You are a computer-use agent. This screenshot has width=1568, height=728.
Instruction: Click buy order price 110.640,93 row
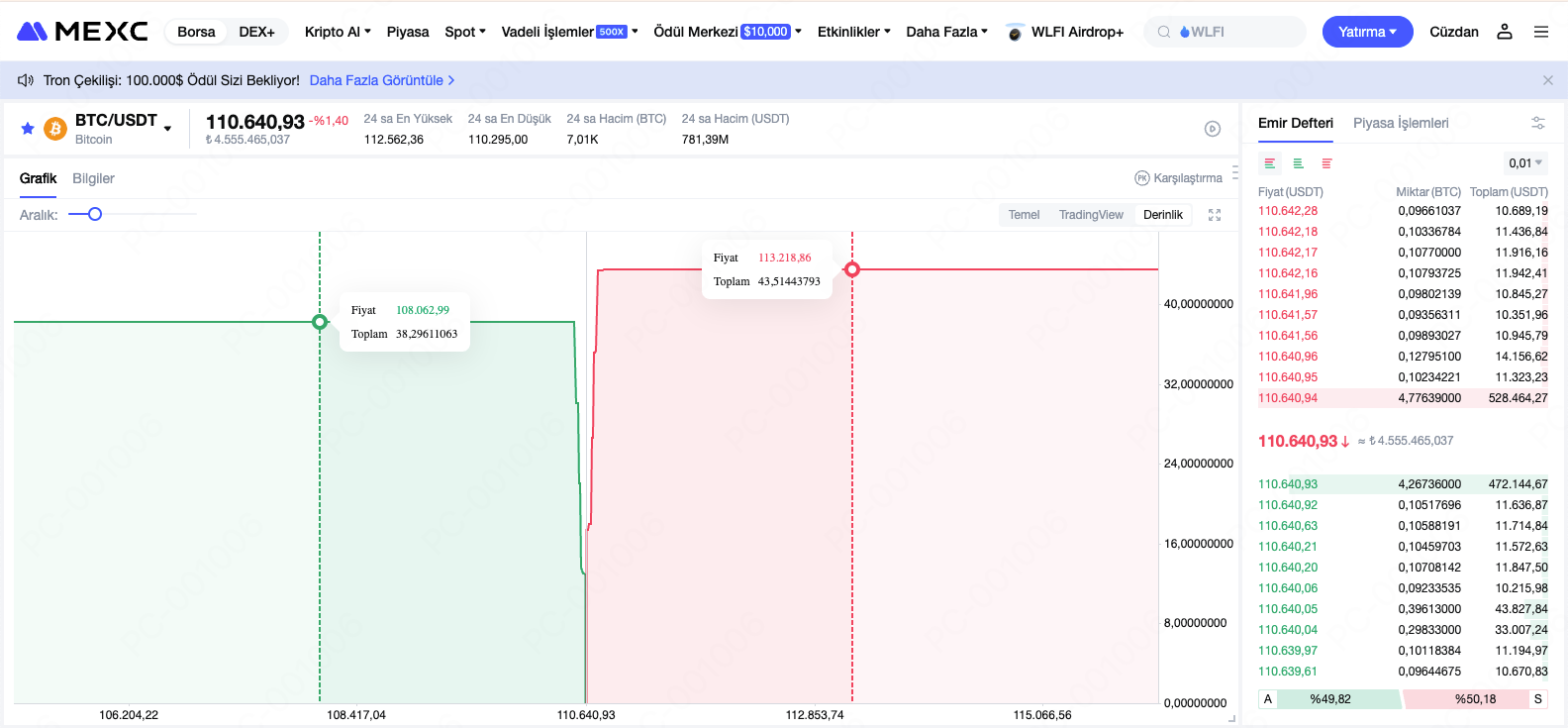tap(1403, 484)
